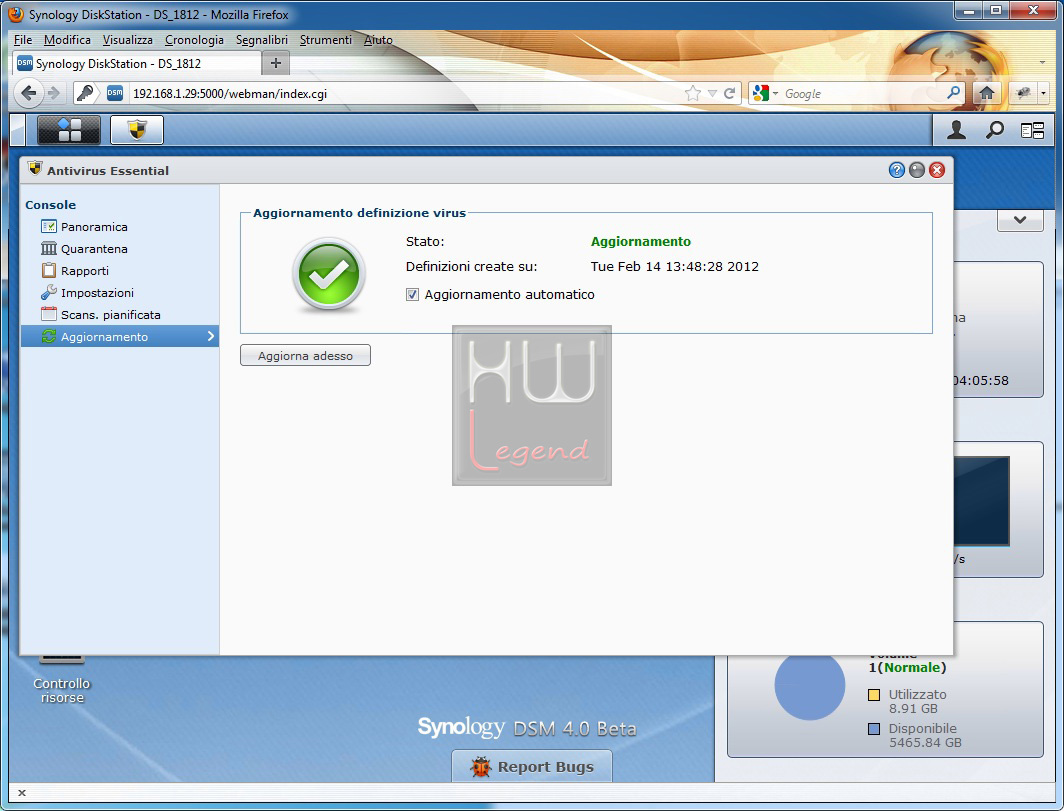Open the Segnalibri menu
The height and width of the screenshot is (811, 1064).
262,40
